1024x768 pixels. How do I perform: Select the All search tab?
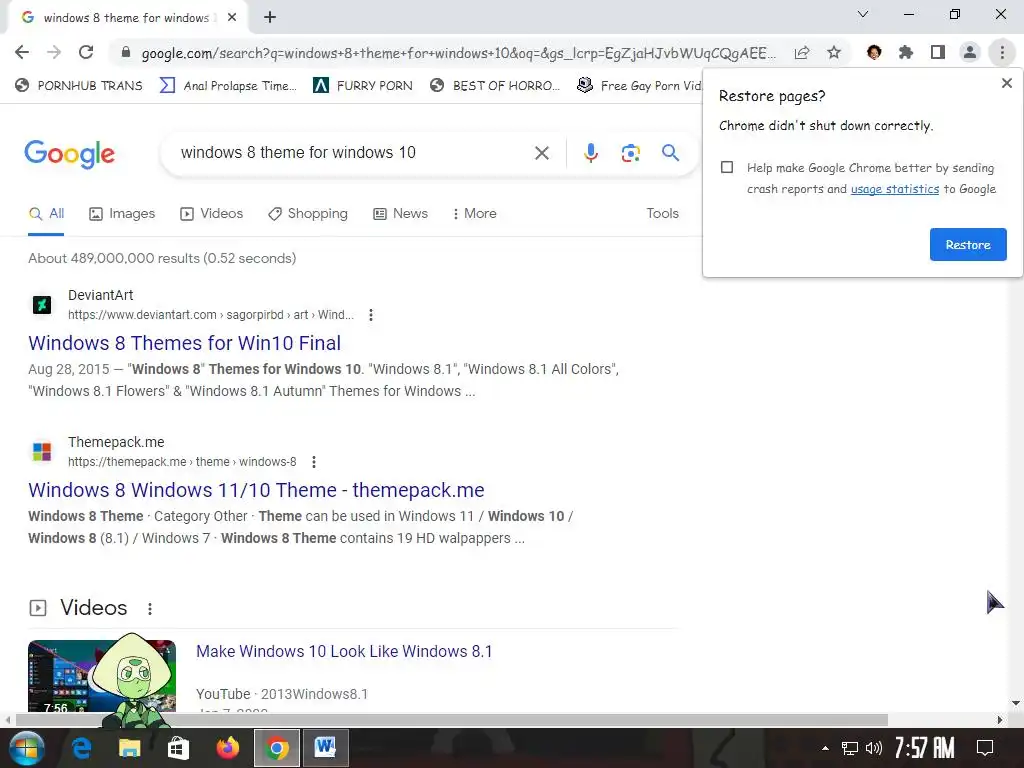tap(46, 214)
